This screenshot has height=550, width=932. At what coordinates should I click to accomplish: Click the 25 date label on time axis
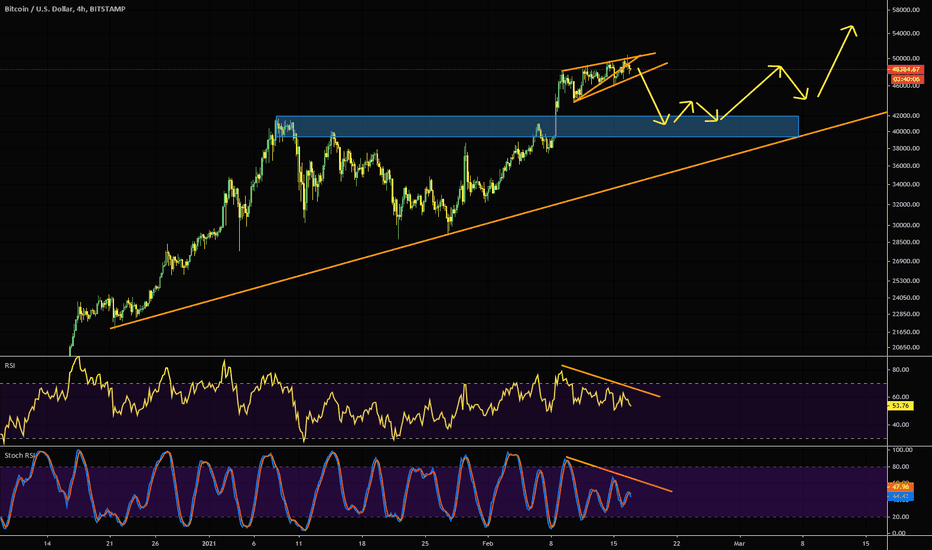424,543
